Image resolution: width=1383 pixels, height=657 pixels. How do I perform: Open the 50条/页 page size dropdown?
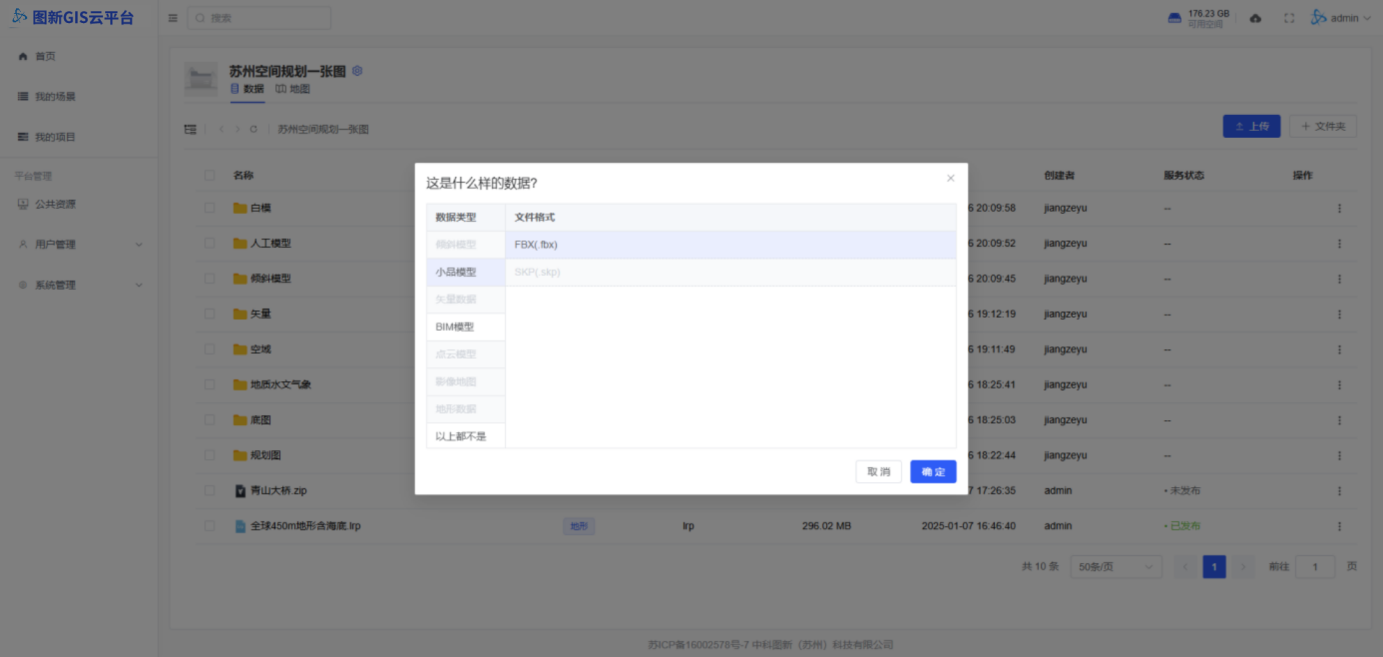(x=1115, y=567)
